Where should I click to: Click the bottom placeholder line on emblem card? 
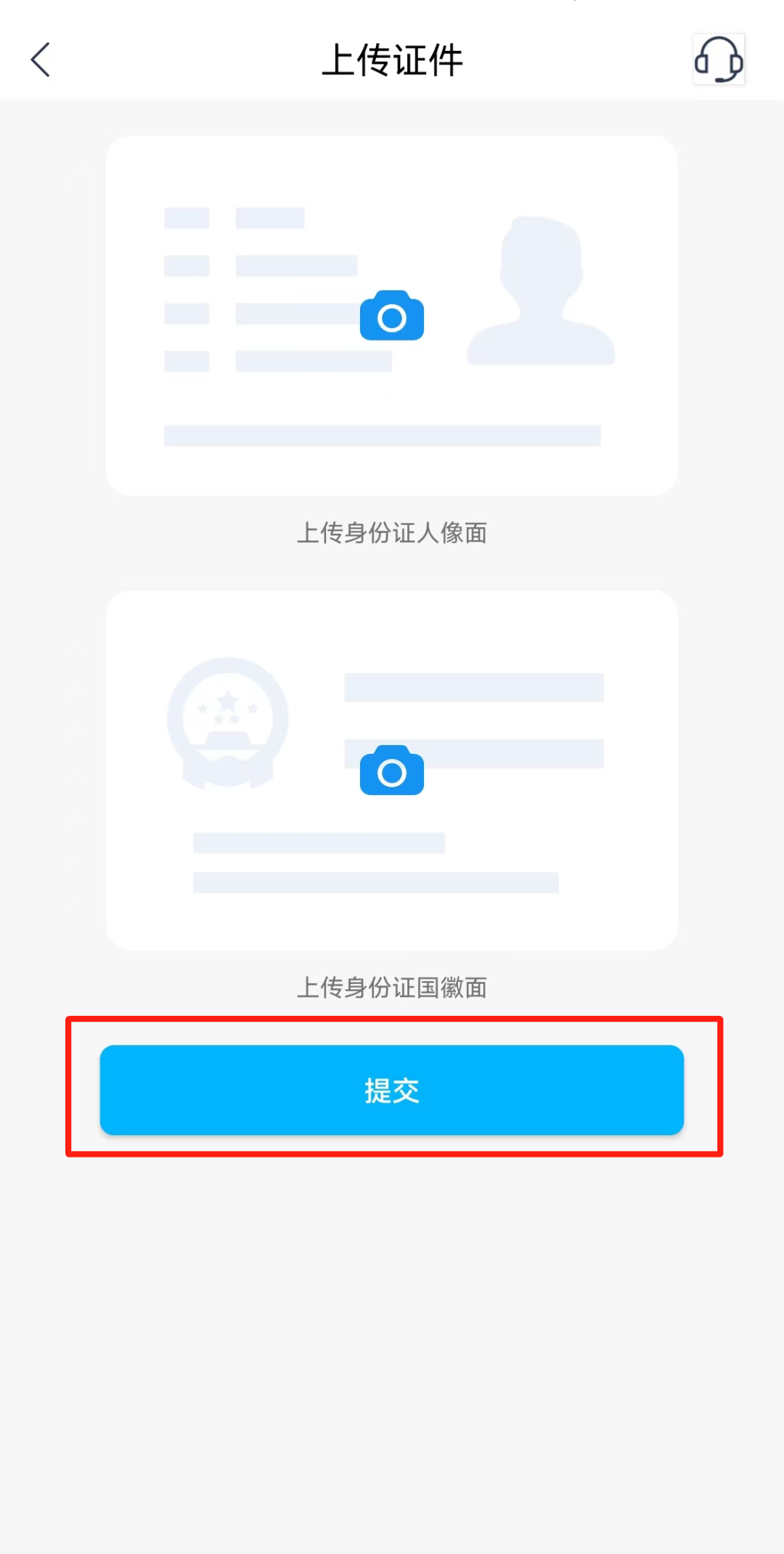point(376,882)
